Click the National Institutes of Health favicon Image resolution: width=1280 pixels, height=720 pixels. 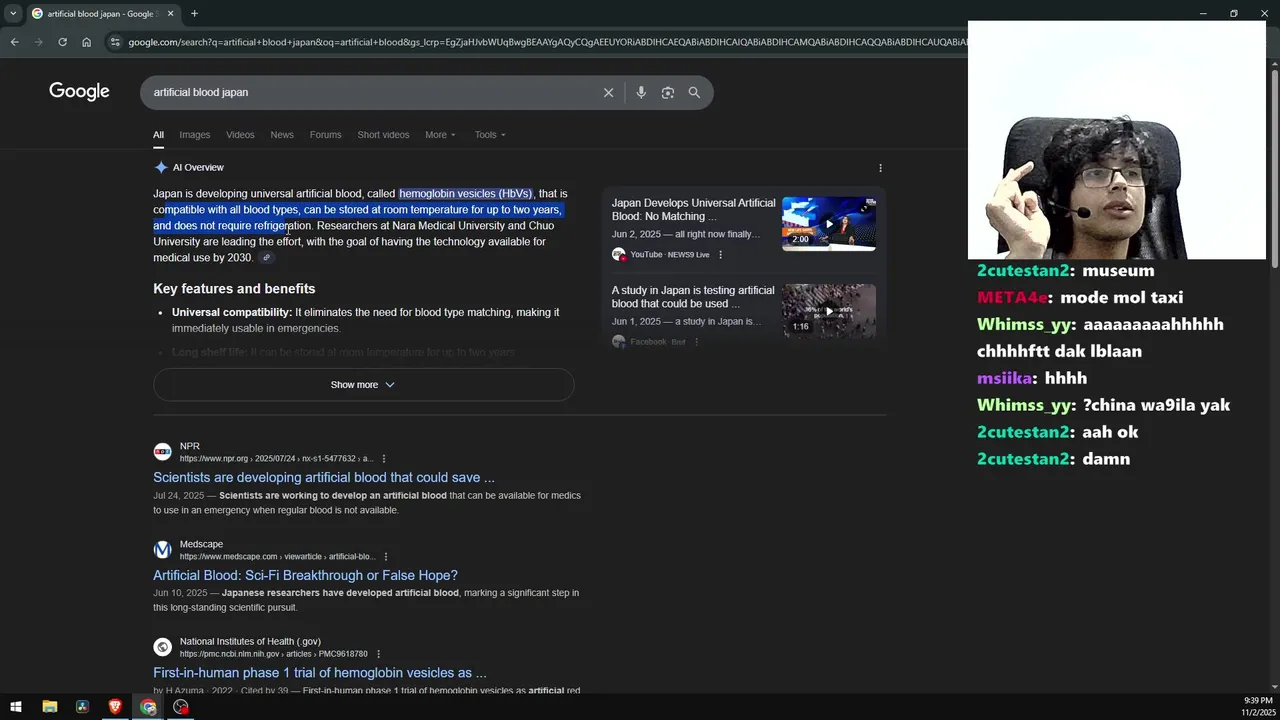[x=162, y=648]
